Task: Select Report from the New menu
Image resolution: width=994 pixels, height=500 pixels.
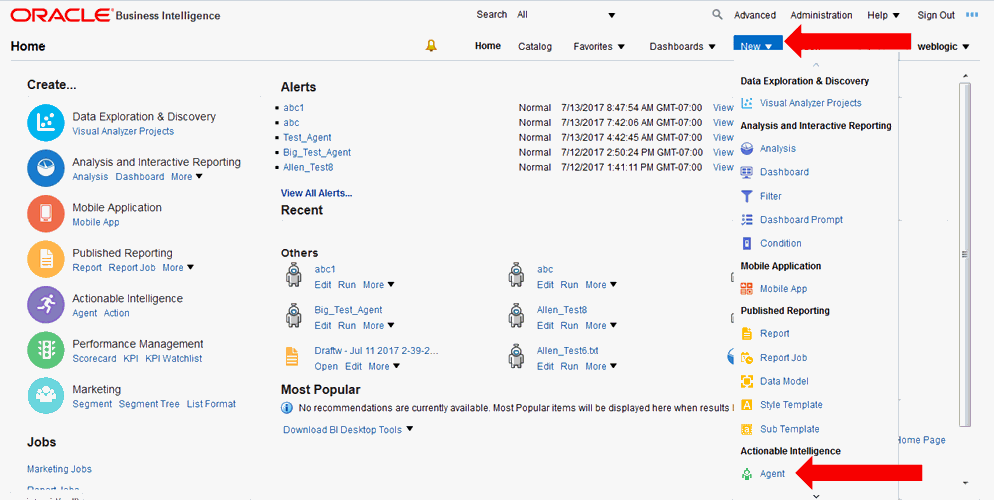Action: click(775, 333)
